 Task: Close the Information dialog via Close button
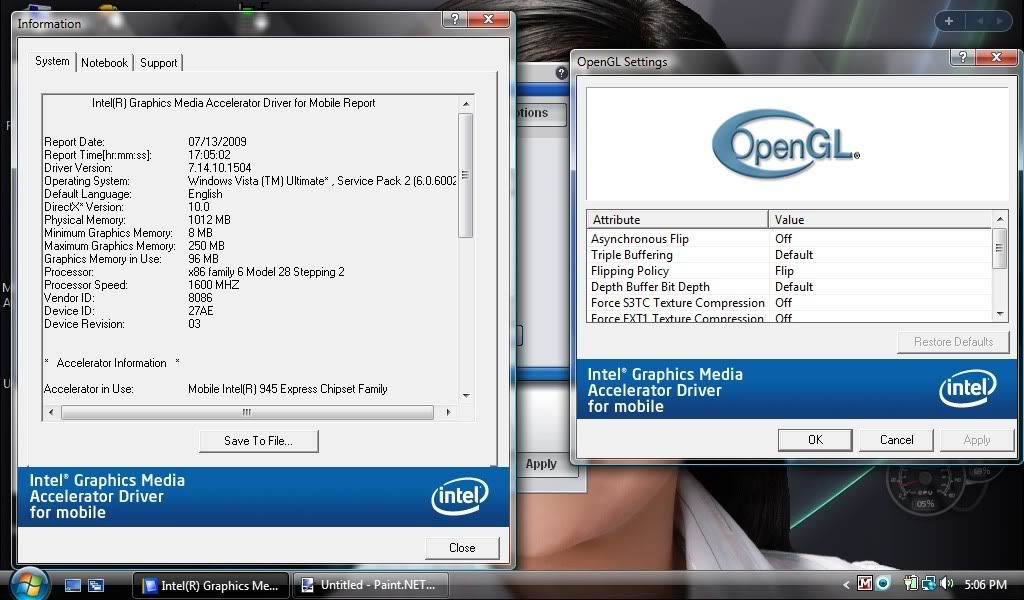point(462,548)
